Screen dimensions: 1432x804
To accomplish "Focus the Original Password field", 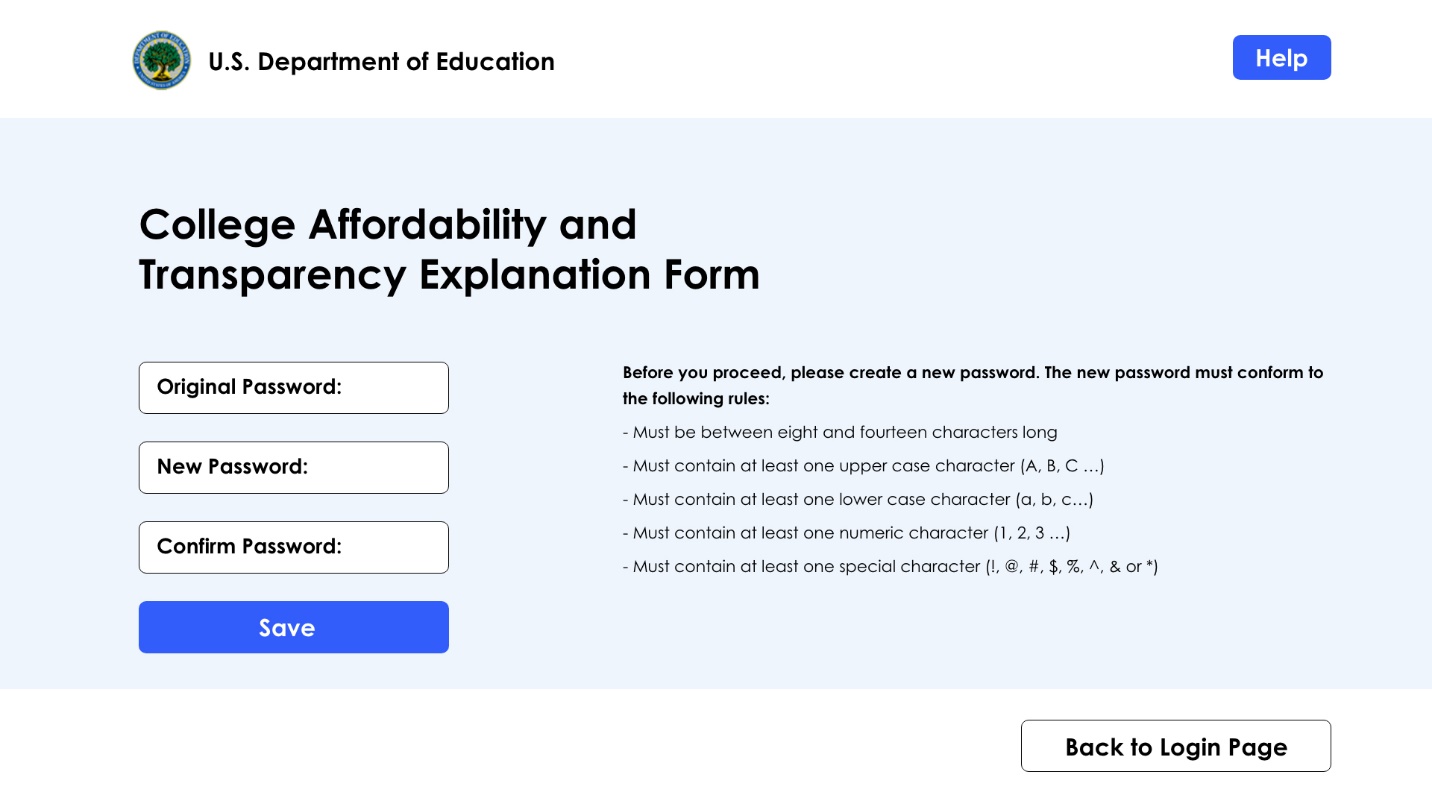I will click(293, 388).
